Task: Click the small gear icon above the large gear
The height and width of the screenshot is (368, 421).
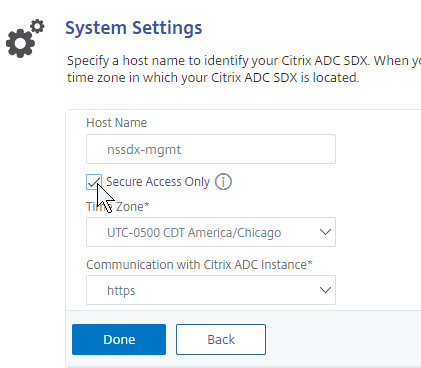Action: [x=37, y=26]
